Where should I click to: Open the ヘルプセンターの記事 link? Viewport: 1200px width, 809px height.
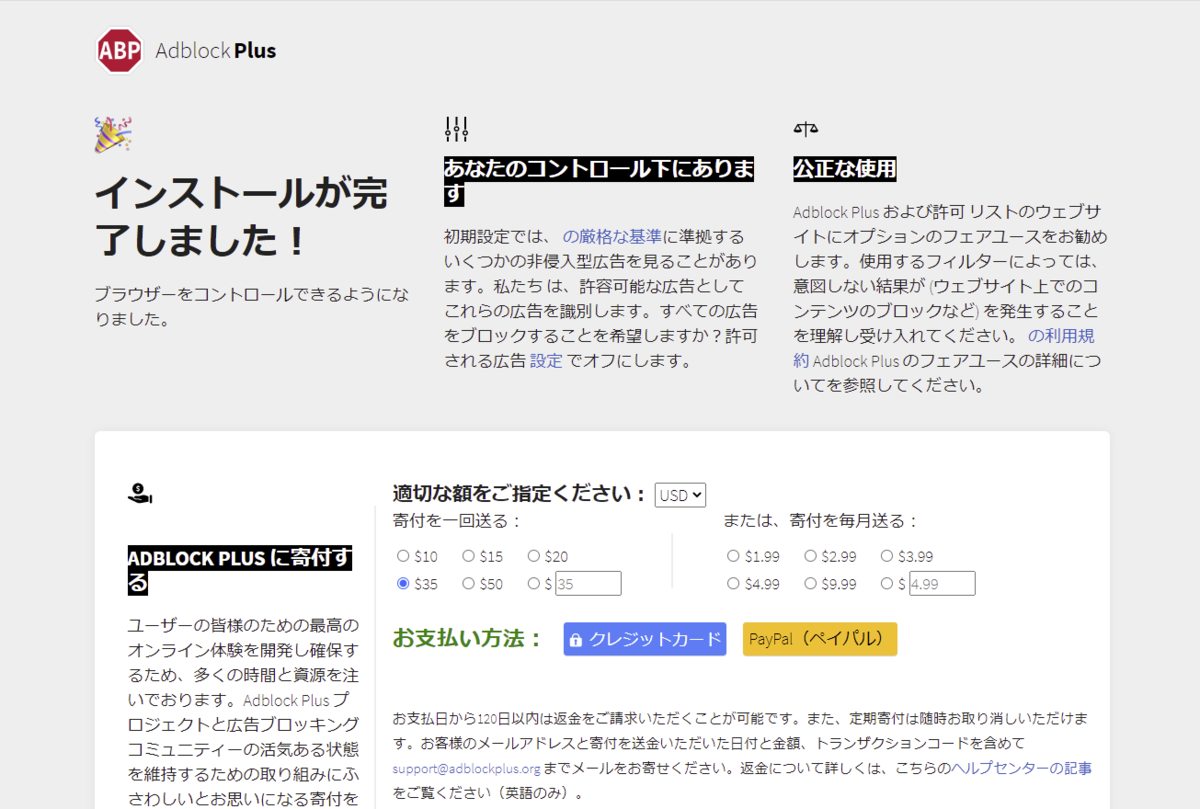pos(1022,768)
